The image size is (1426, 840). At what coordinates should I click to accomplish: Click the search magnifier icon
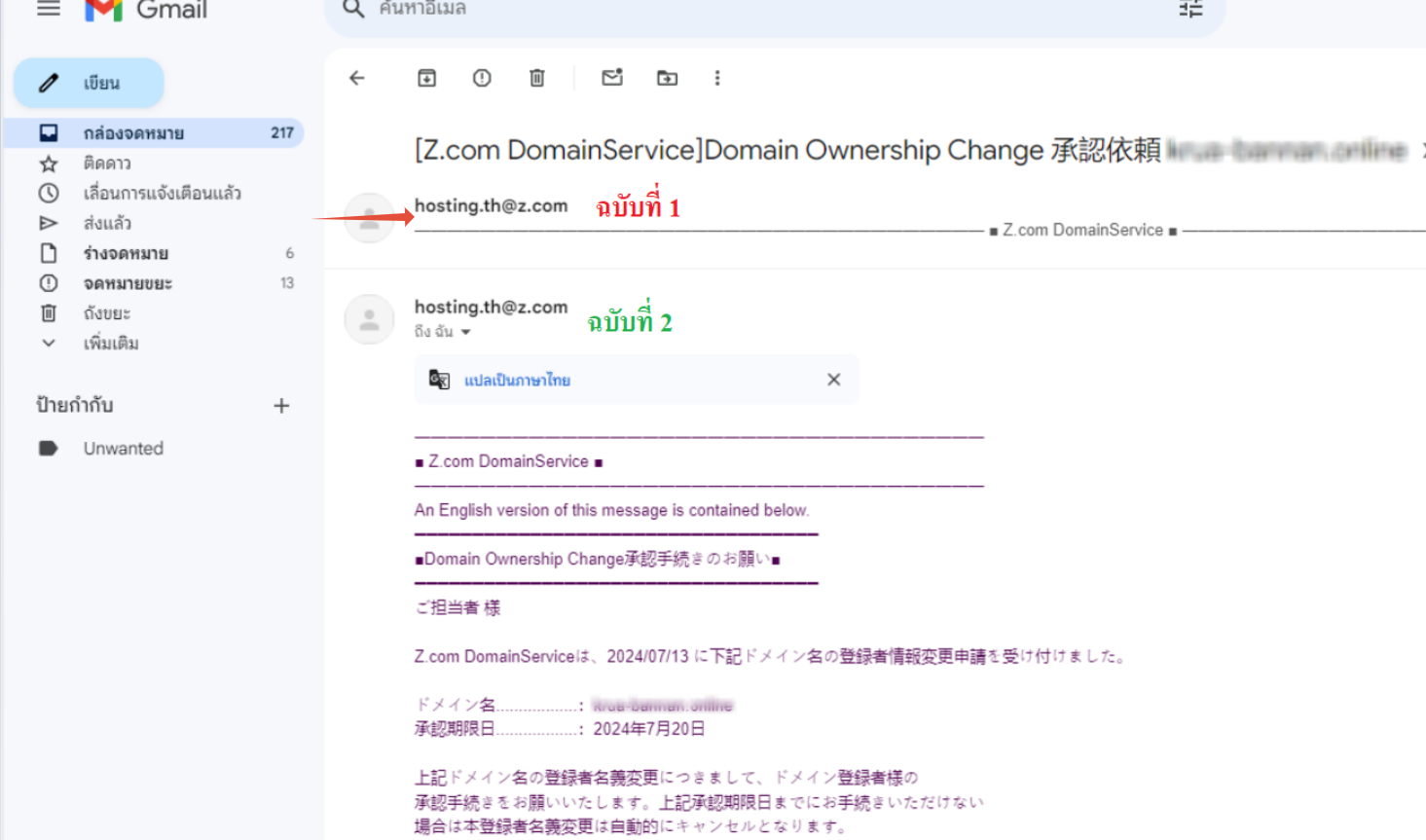[353, 9]
